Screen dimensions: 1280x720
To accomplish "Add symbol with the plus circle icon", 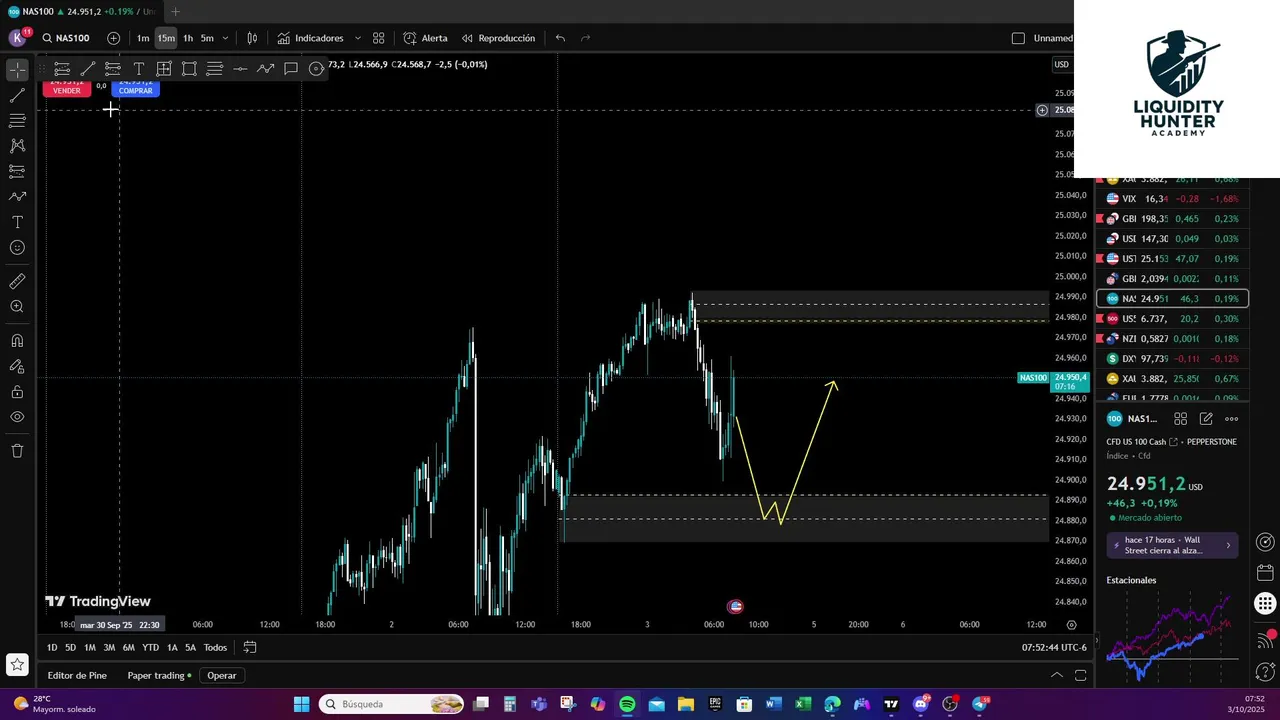I will [113, 38].
